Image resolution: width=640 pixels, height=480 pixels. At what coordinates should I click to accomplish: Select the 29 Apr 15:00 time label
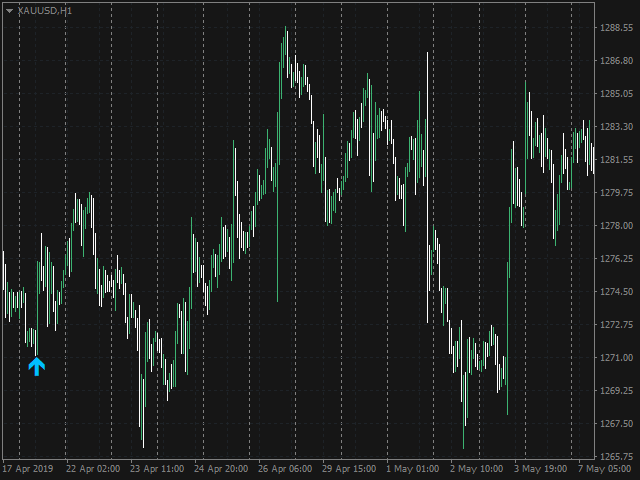click(x=349, y=469)
